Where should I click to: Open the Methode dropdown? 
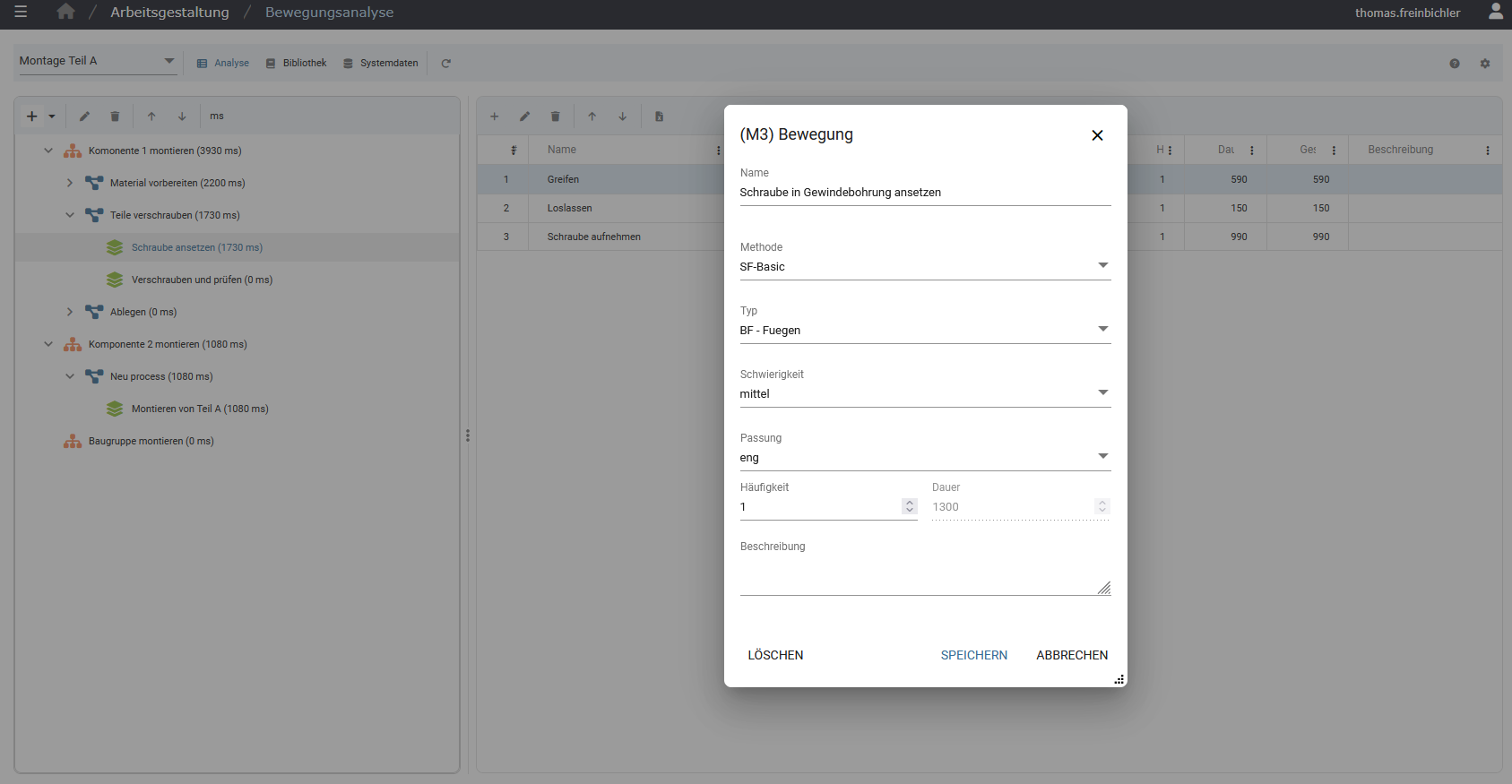[924, 266]
